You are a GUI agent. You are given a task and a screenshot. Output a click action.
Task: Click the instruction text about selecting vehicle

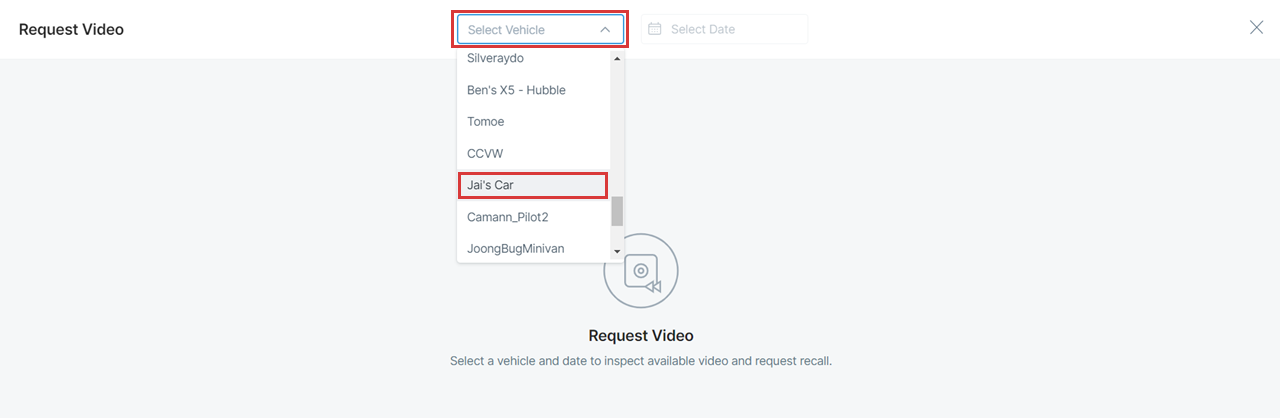[641, 361]
